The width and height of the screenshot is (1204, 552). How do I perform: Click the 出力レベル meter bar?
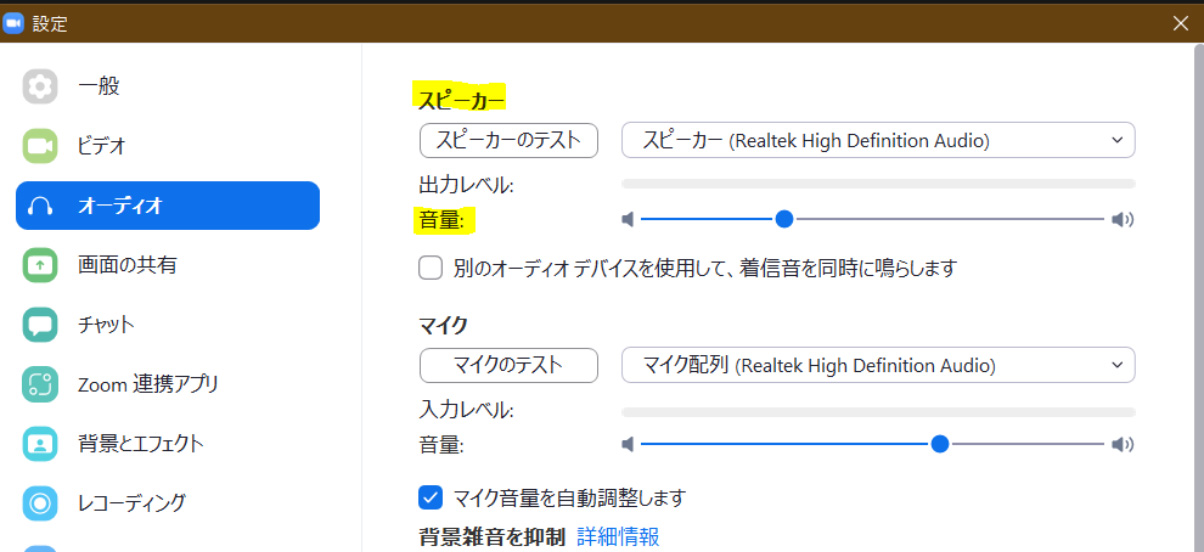[x=878, y=184]
